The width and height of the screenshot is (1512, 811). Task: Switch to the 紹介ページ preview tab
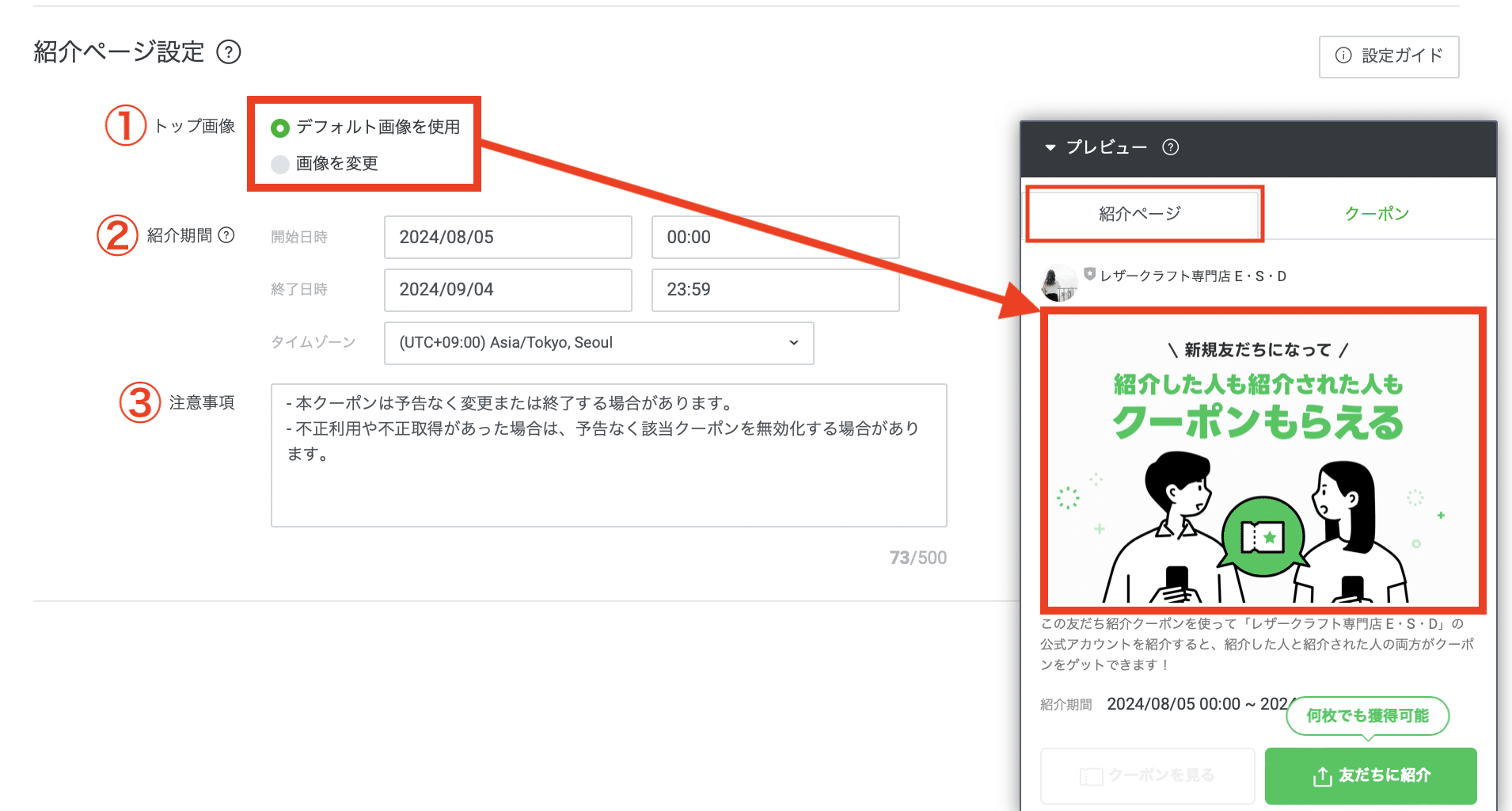coord(1140,214)
